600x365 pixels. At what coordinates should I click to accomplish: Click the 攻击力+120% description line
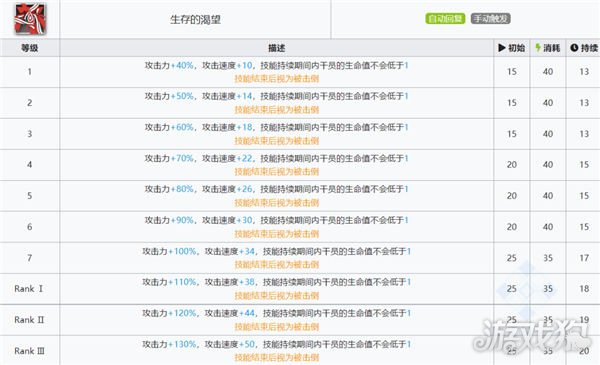276,313
